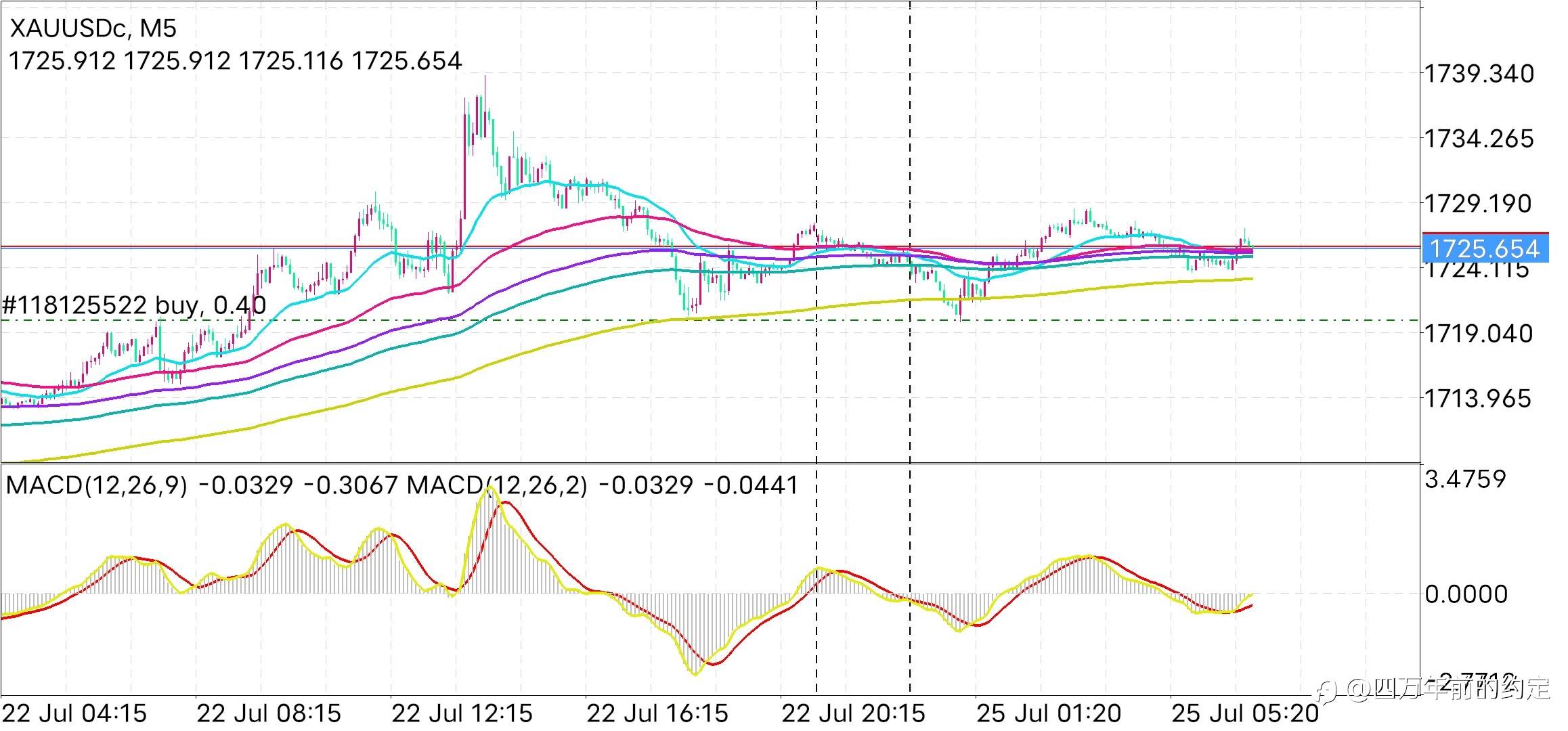Click the 1739.340 price scale label
The height and width of the screenshot is (731, 1568).
[x=1479, y=74]
